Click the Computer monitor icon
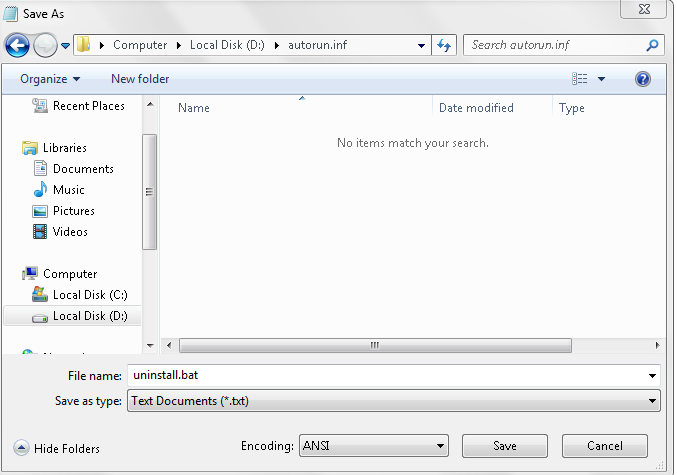 pyautogui.click(x=30, y=273)
